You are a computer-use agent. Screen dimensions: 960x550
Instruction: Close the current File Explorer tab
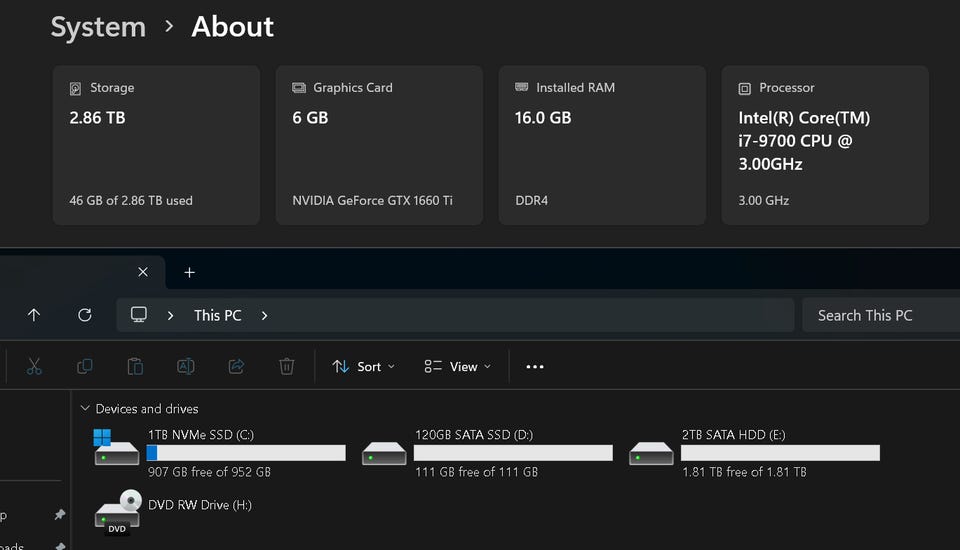(x=143, y=272)
